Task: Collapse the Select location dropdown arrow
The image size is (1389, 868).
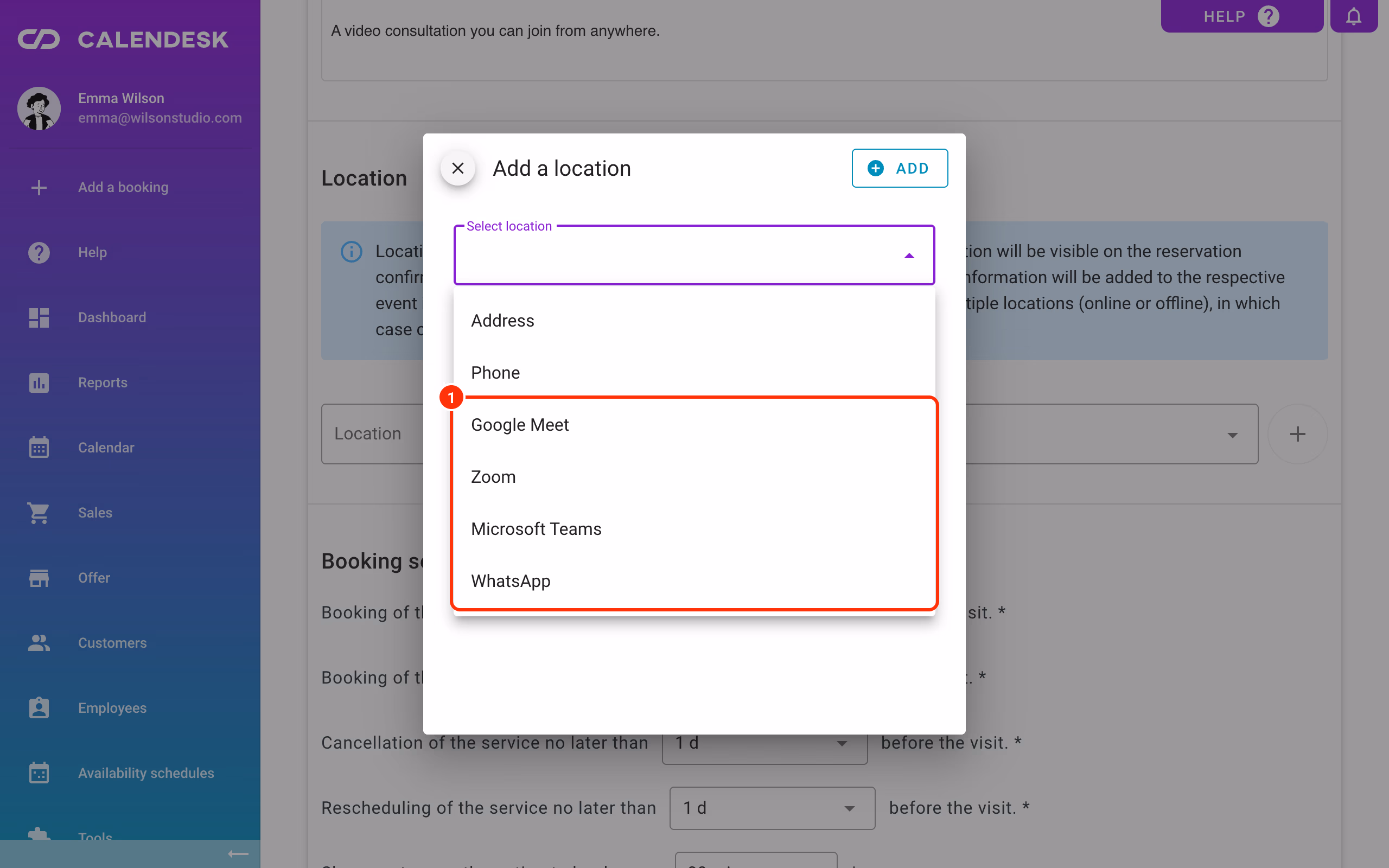Action: (909, 256)
